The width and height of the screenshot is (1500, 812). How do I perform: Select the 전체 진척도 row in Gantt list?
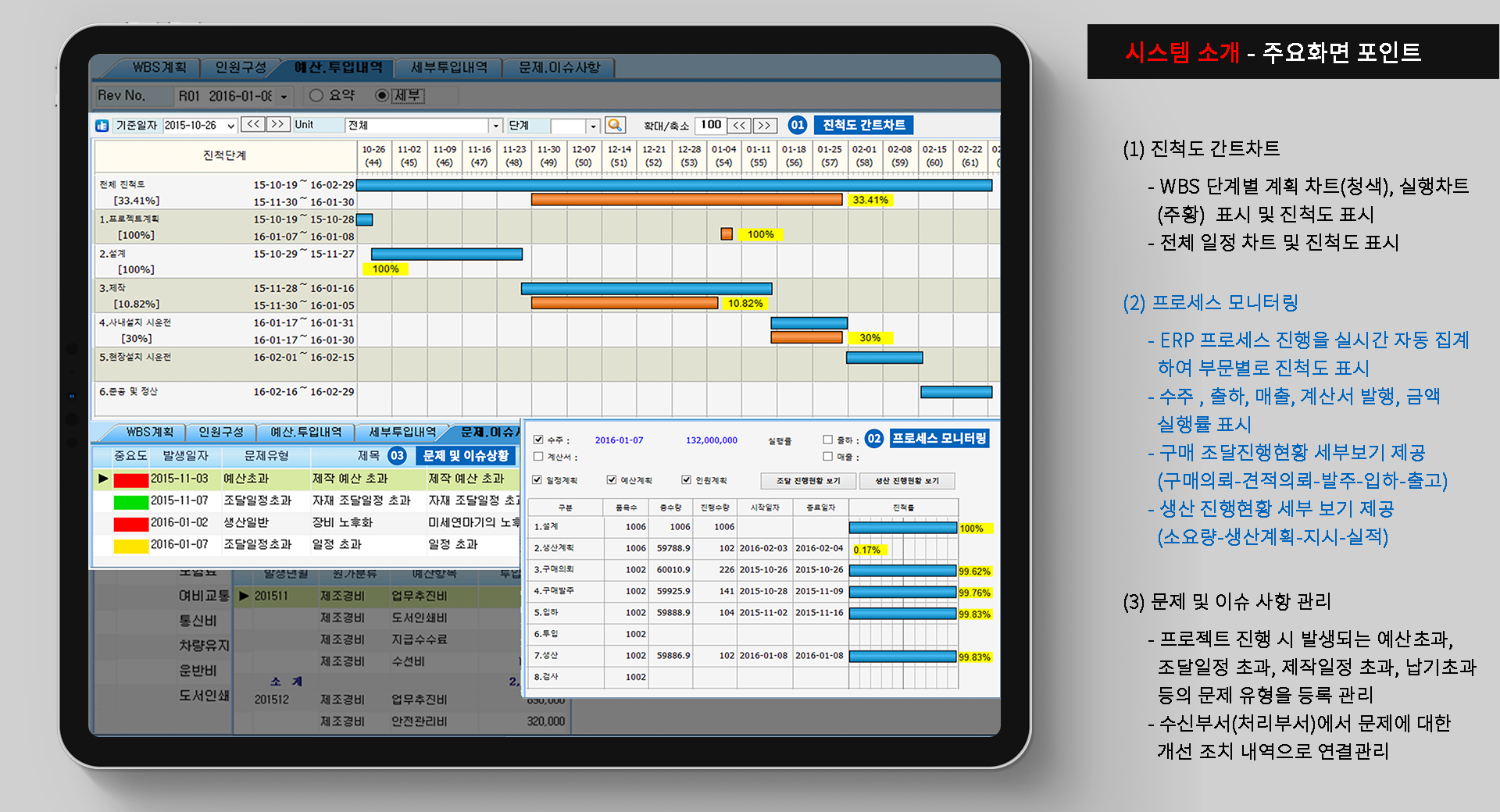pos(225,192)
